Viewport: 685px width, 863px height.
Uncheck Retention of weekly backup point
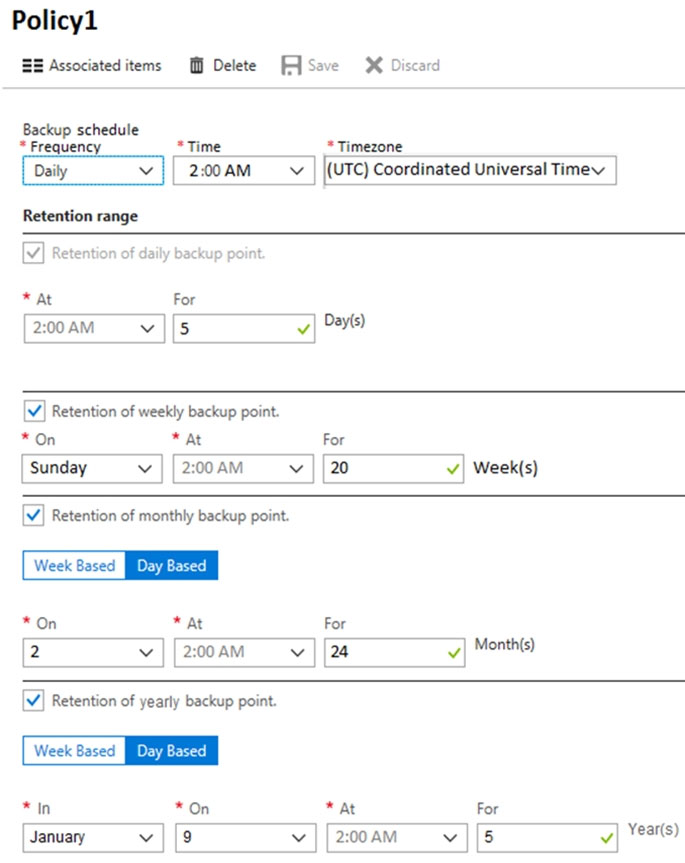[x=33, y=410]
